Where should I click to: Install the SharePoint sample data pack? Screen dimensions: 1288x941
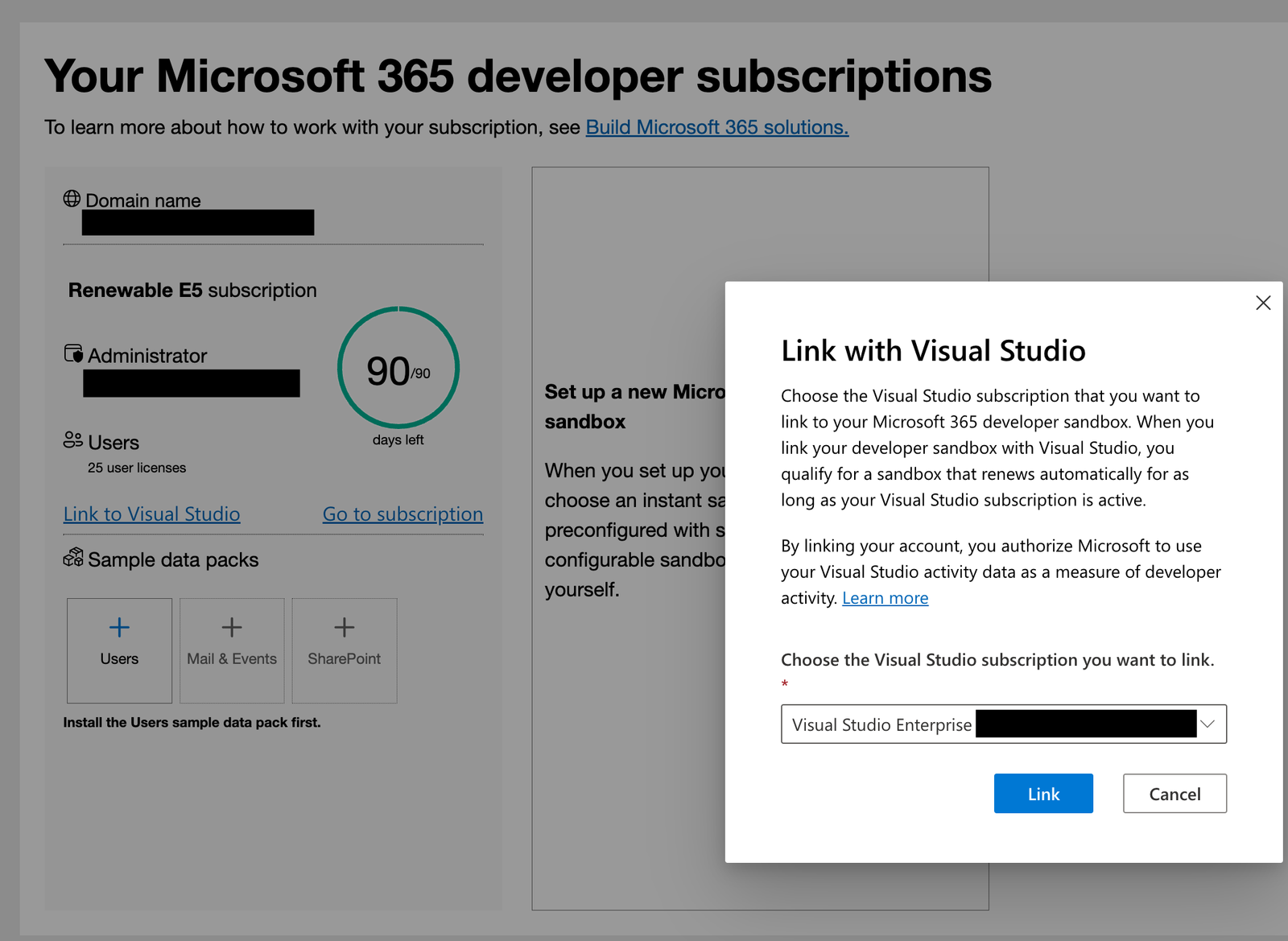344,649
